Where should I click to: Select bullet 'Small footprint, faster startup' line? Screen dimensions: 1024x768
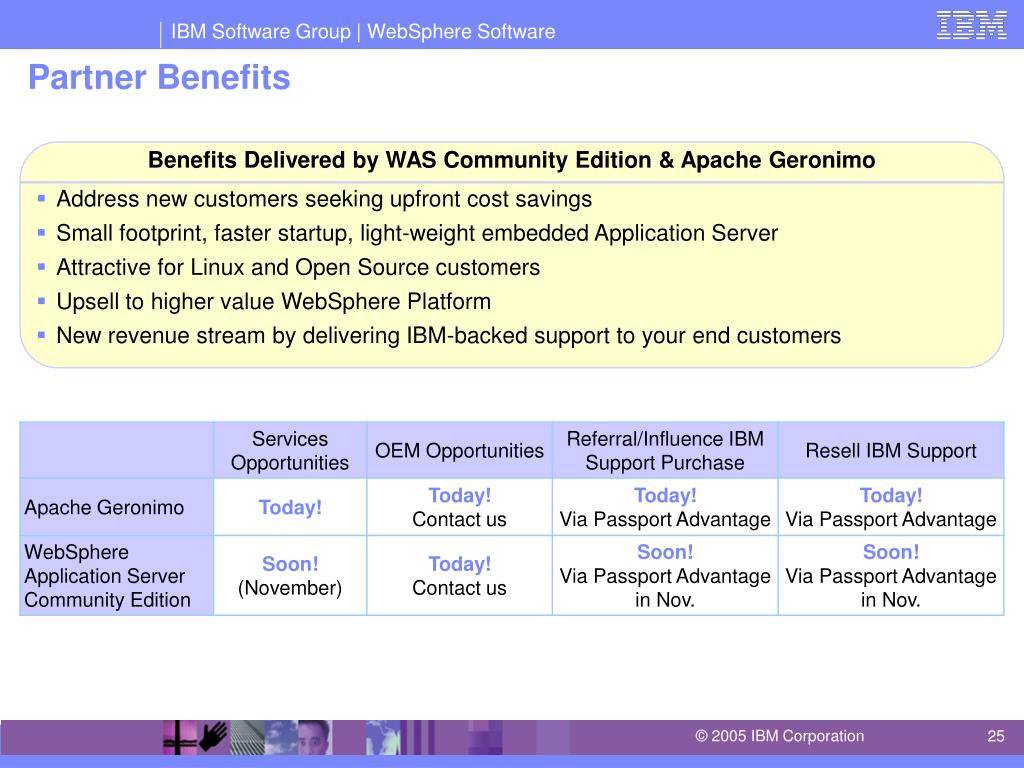pyautogui.click(x=417, y=233)
